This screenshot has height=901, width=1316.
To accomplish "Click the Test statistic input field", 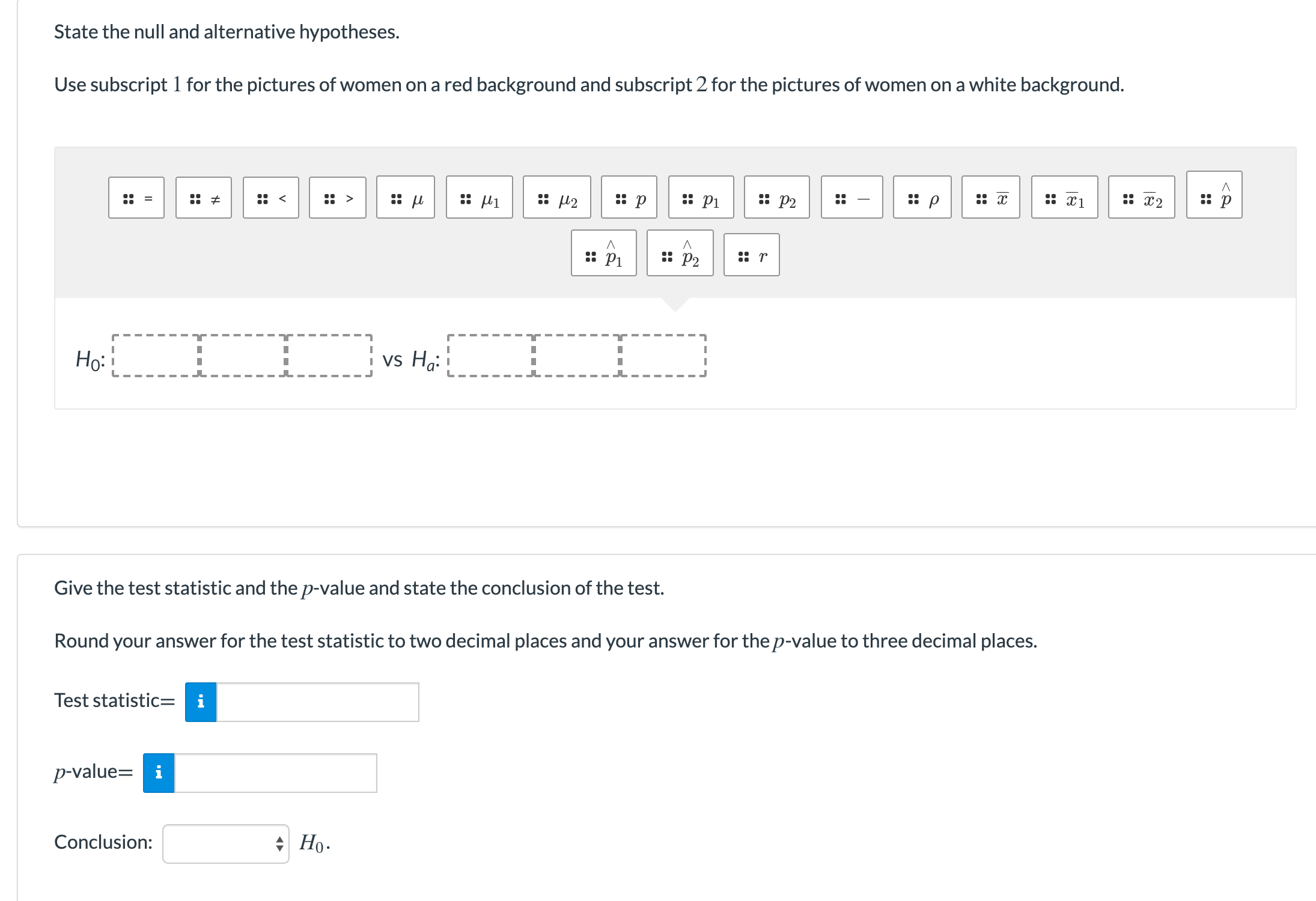I will coord(318,702).
